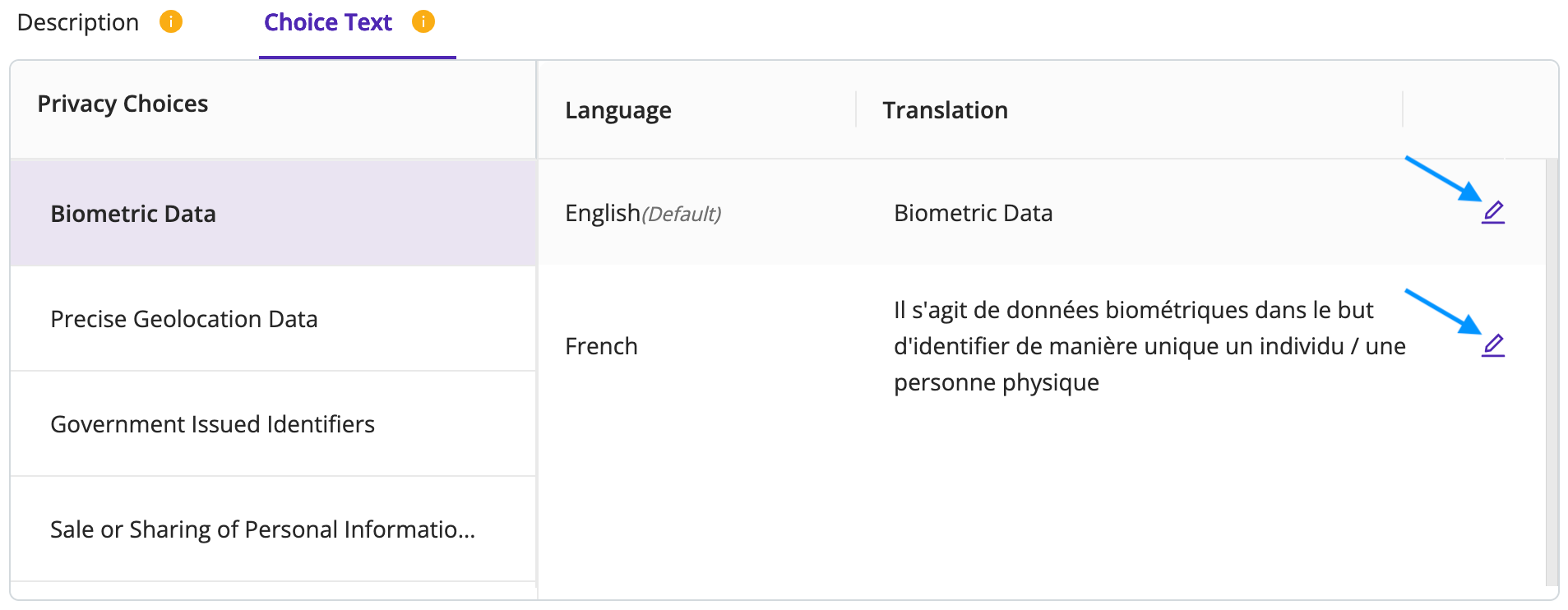
Task: Click the Biometric Data translation text
Action: pyautogui.click(x=974, y=213)
